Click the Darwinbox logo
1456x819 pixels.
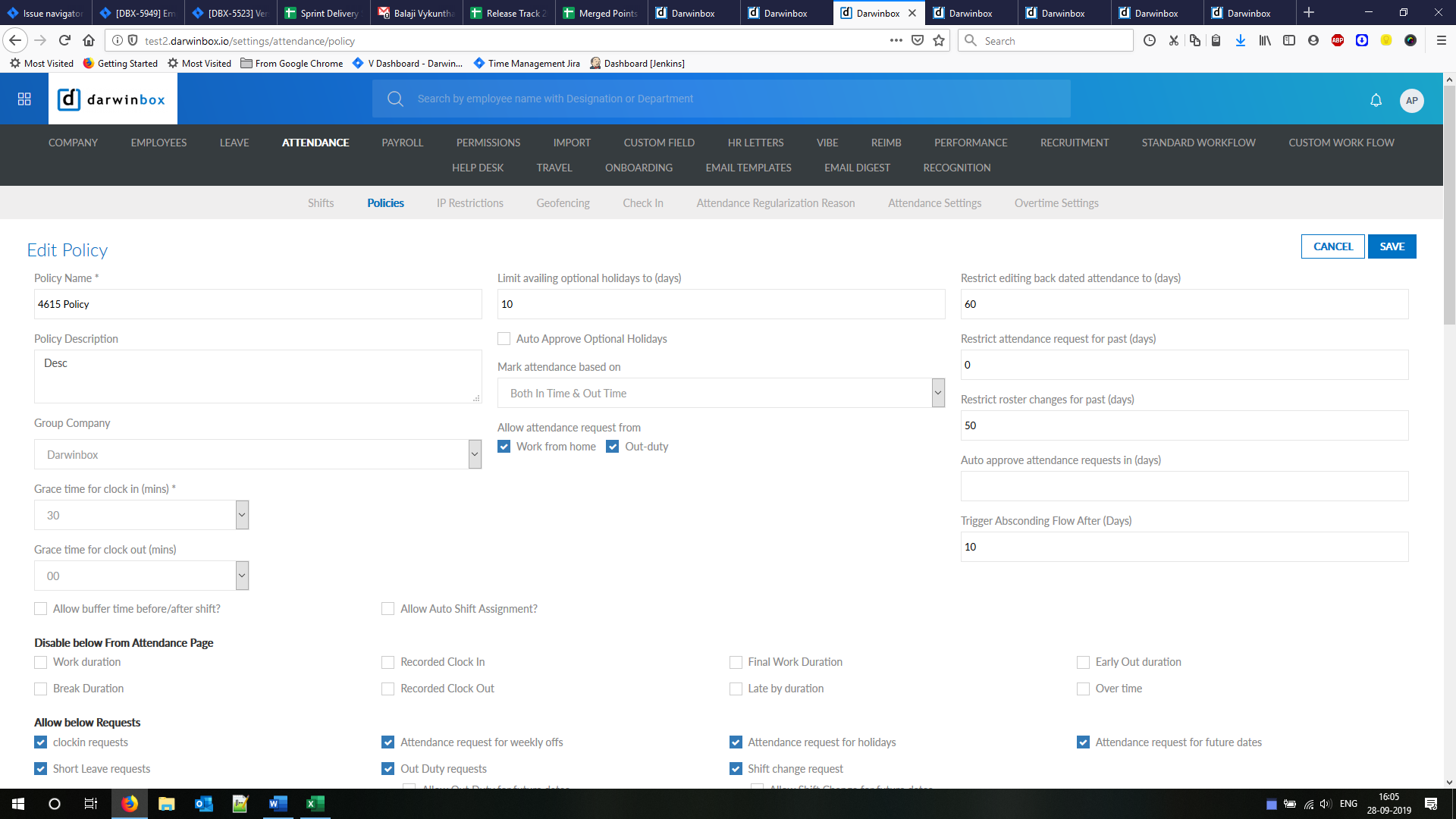[x=112, y=99]
